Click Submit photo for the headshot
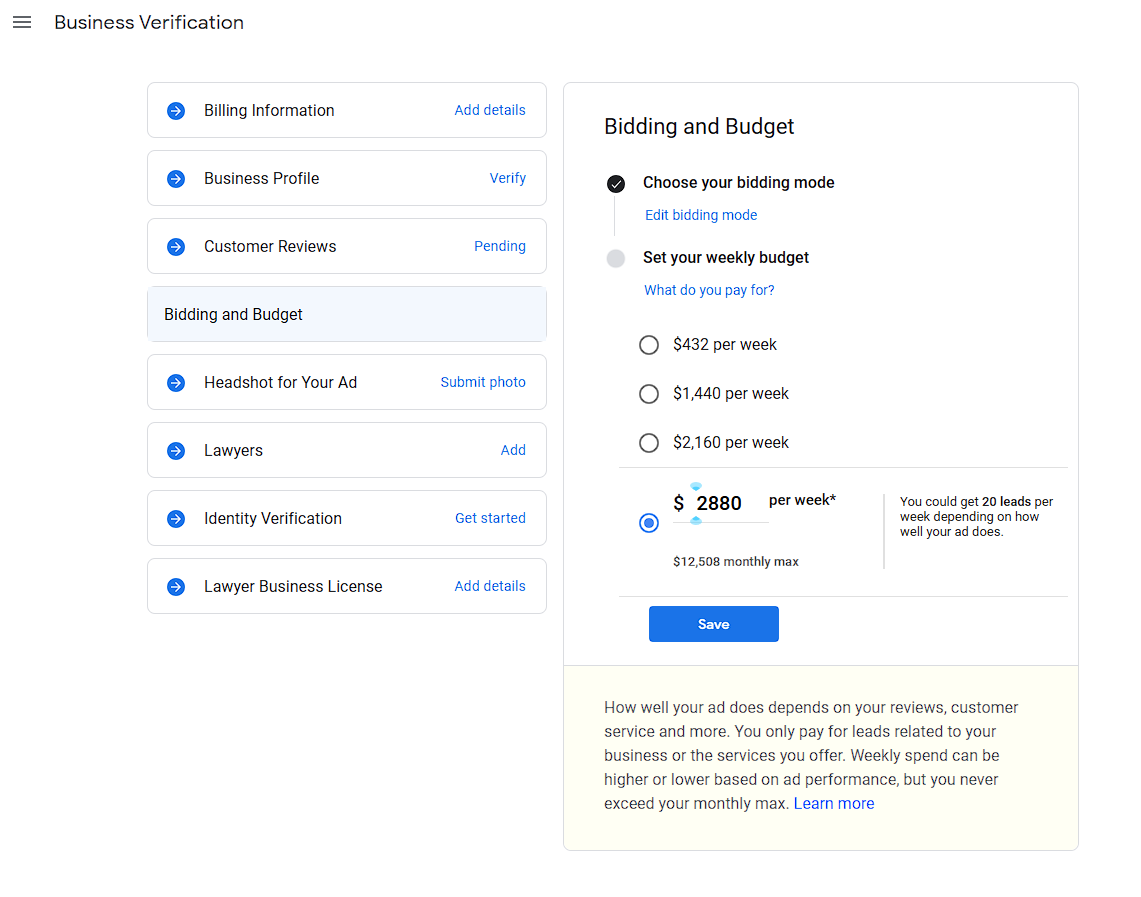The width and height of the screenshot is (1141, 897). (482, 382)
